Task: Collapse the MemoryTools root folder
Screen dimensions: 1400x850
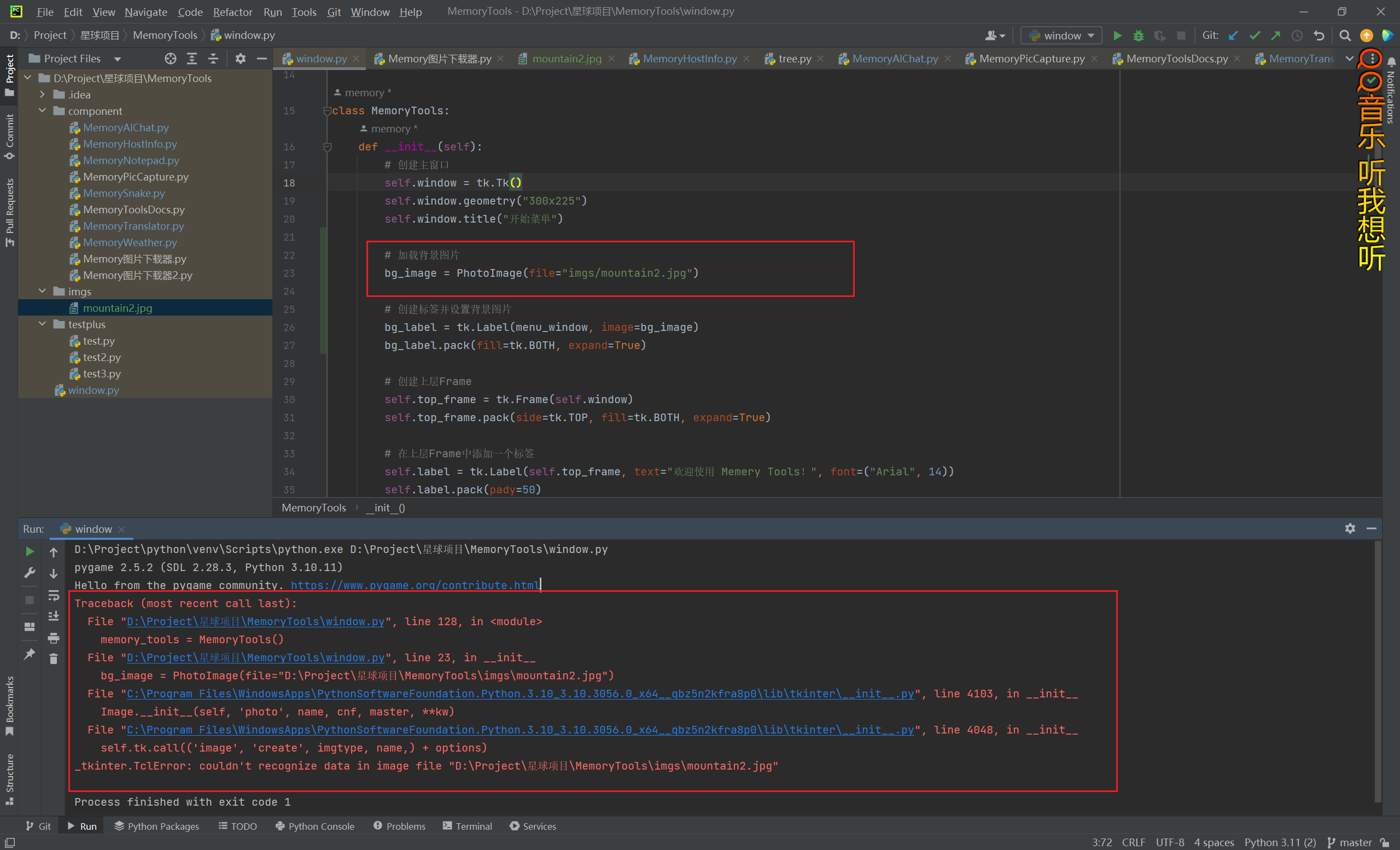Action: click(28, 78)
